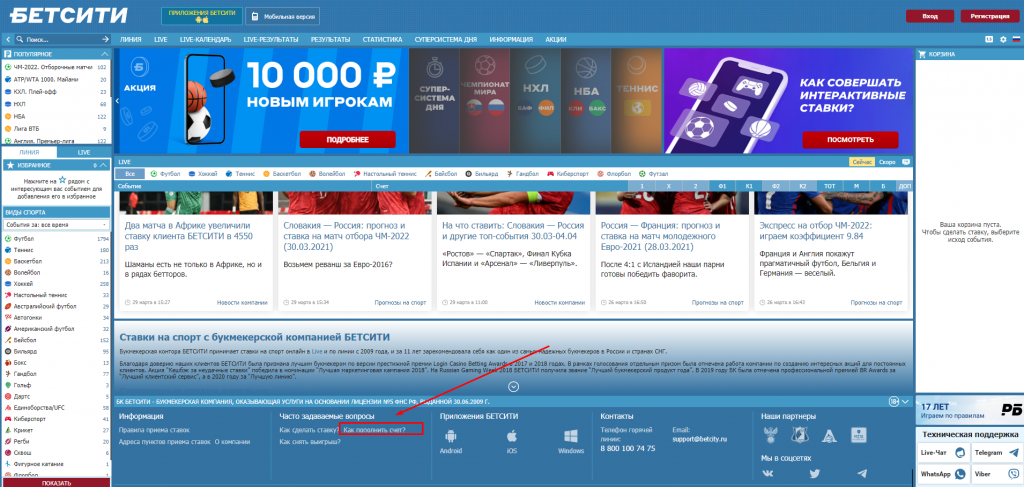Open Telegram support chat
This screenshot has width=1024, height=487.
tap(991, 453)
